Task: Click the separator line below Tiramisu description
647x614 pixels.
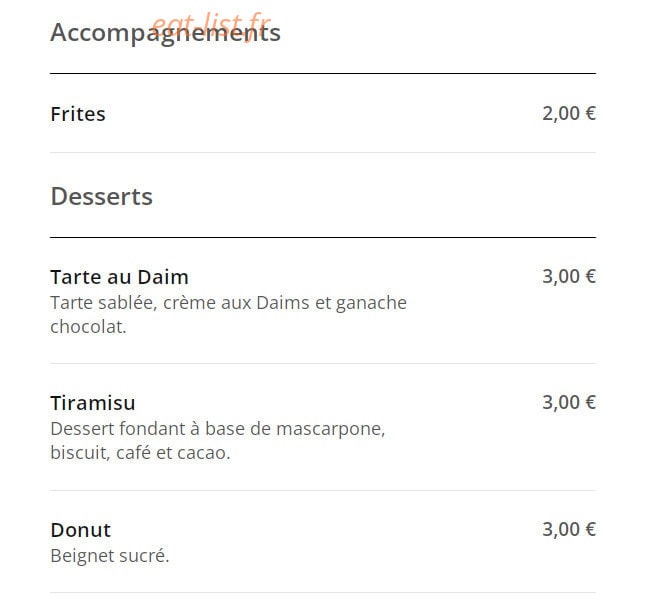Action: (323, 491)
